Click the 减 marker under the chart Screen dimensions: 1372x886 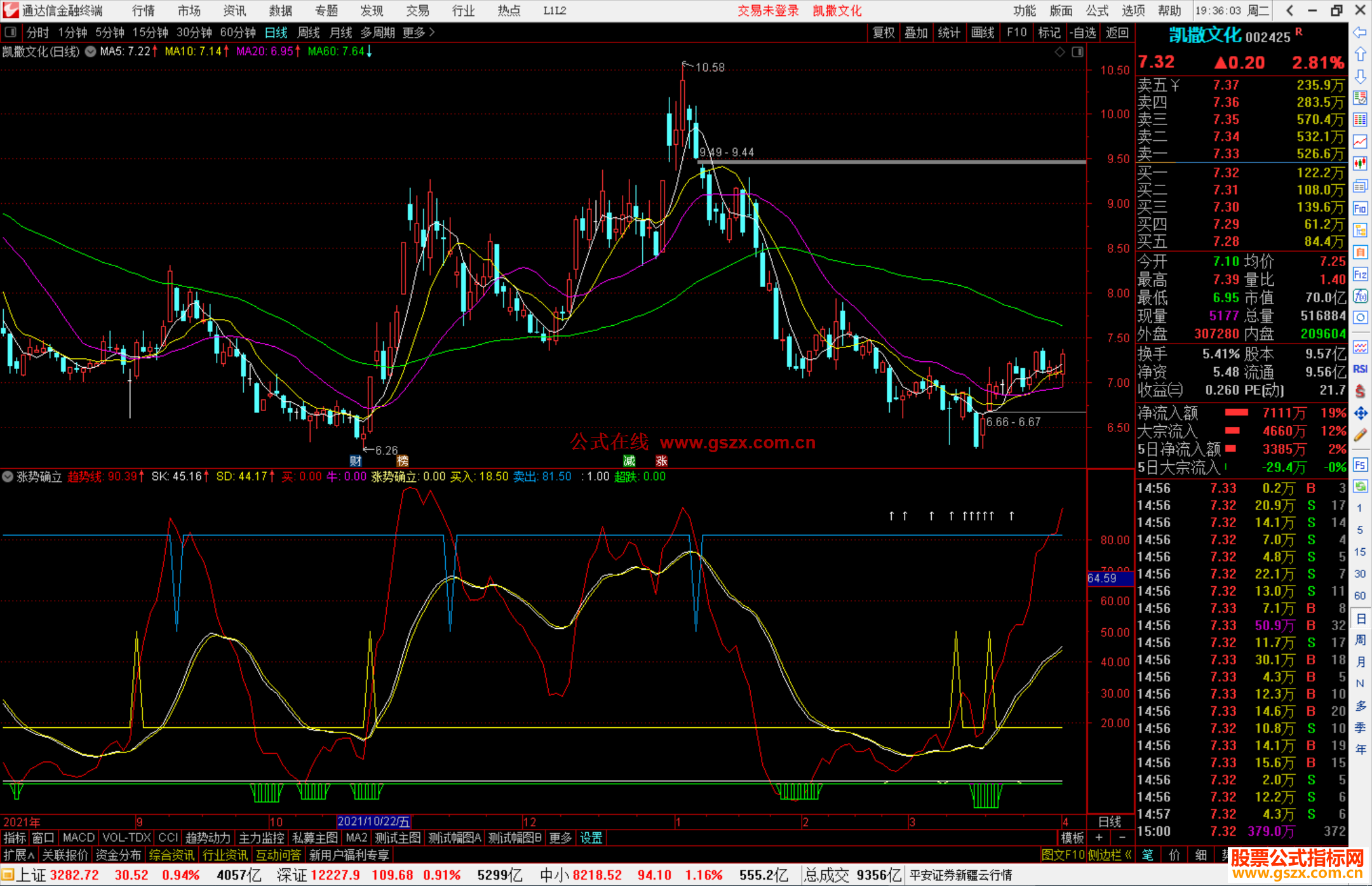(x=629, y=461)
